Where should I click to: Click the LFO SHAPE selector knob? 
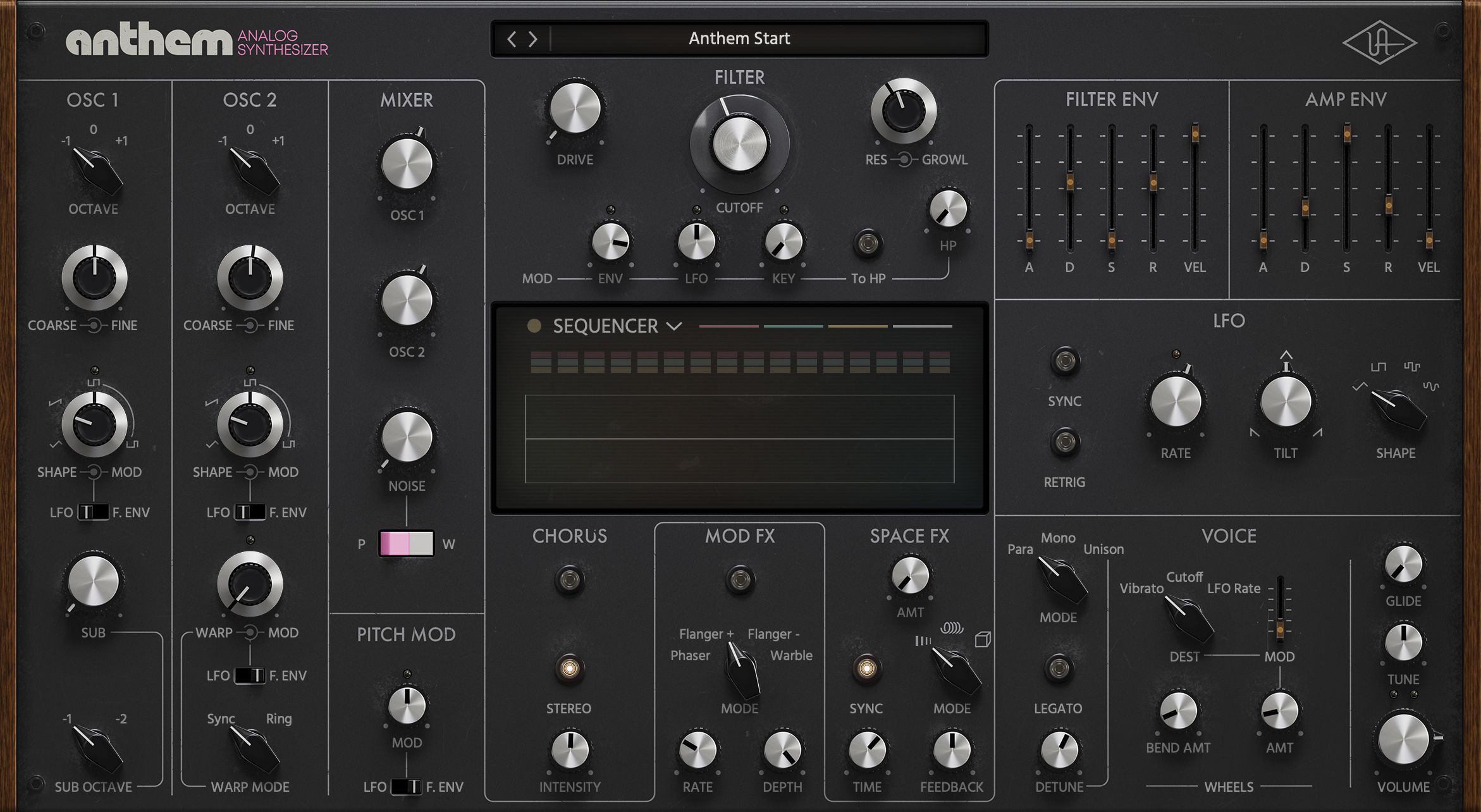click(x=1398, y=410)
